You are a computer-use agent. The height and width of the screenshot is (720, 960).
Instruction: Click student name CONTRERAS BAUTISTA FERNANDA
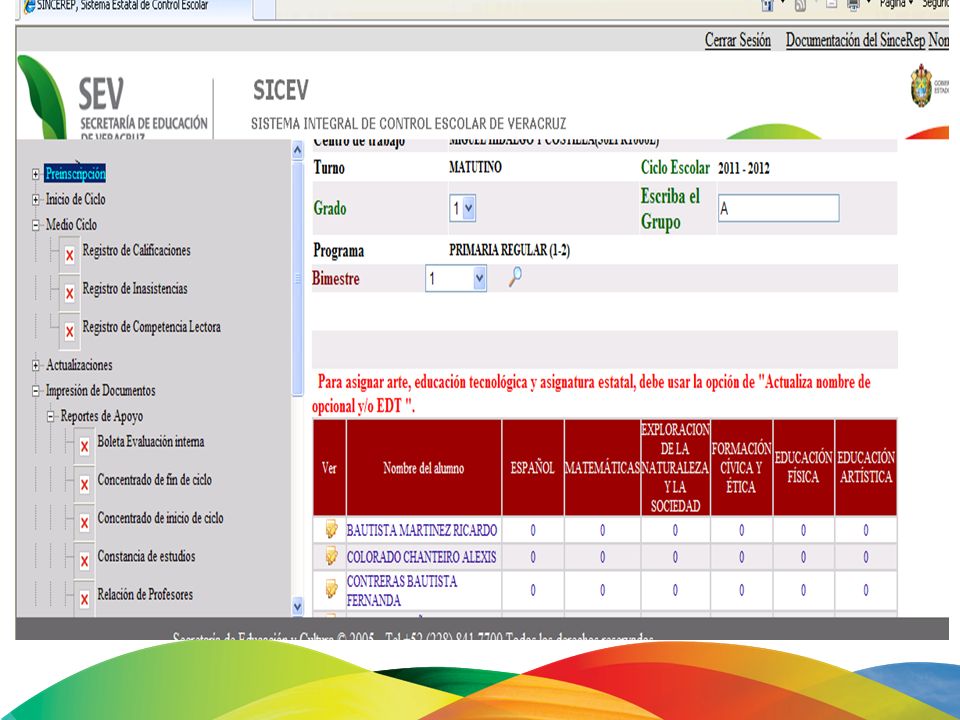tap(402, 590)
